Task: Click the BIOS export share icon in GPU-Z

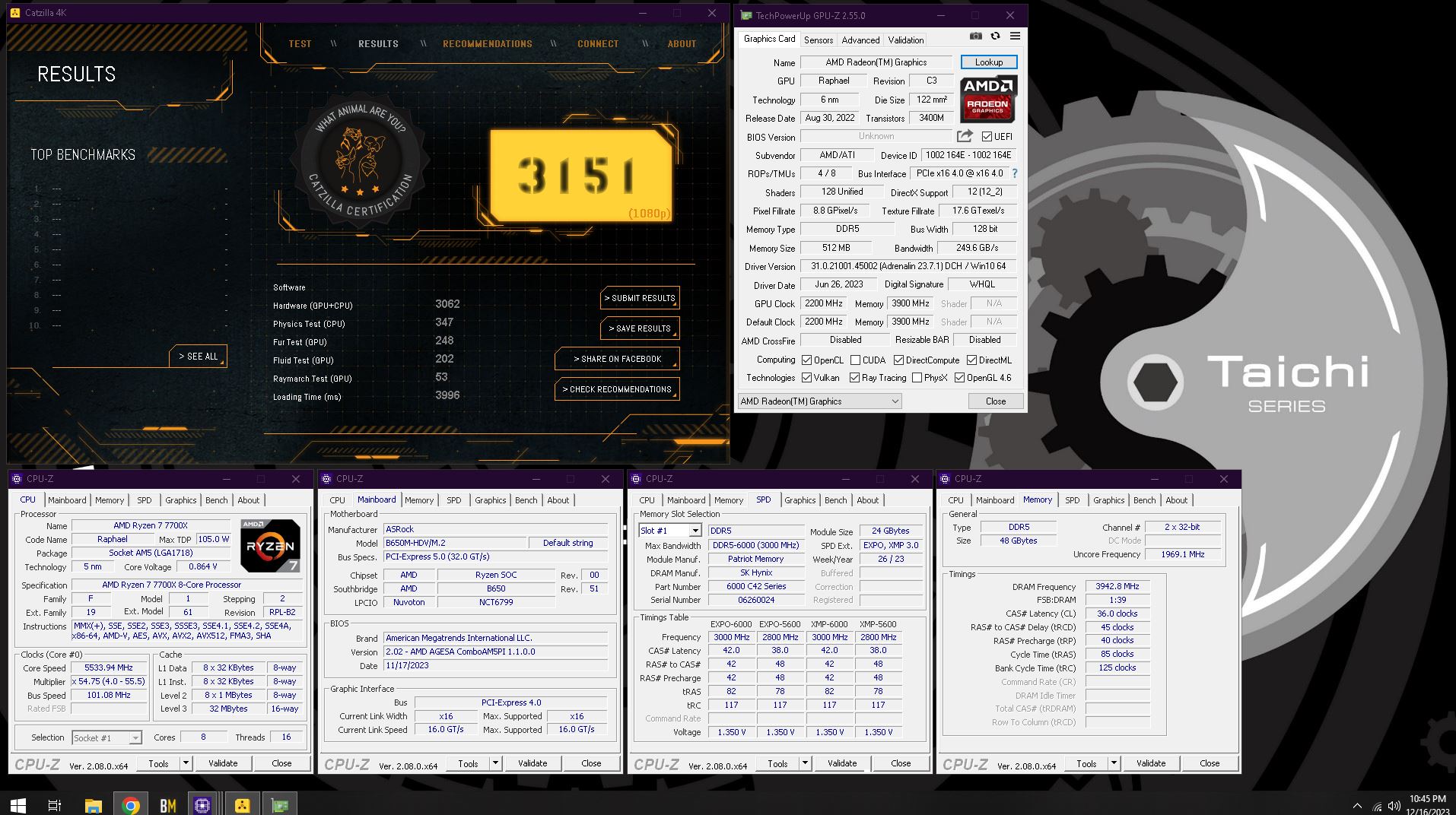Action: pyautogui.click(x=965, y=136)
